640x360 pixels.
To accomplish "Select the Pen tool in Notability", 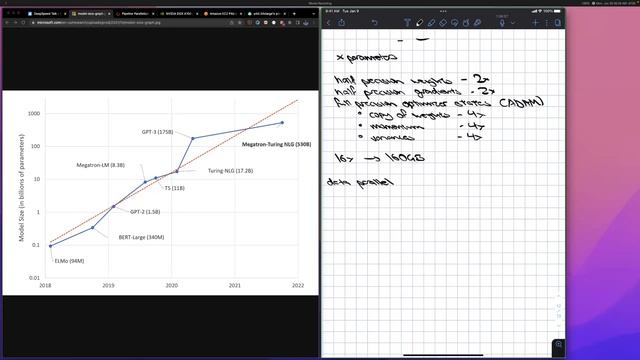I will [419, 23].
